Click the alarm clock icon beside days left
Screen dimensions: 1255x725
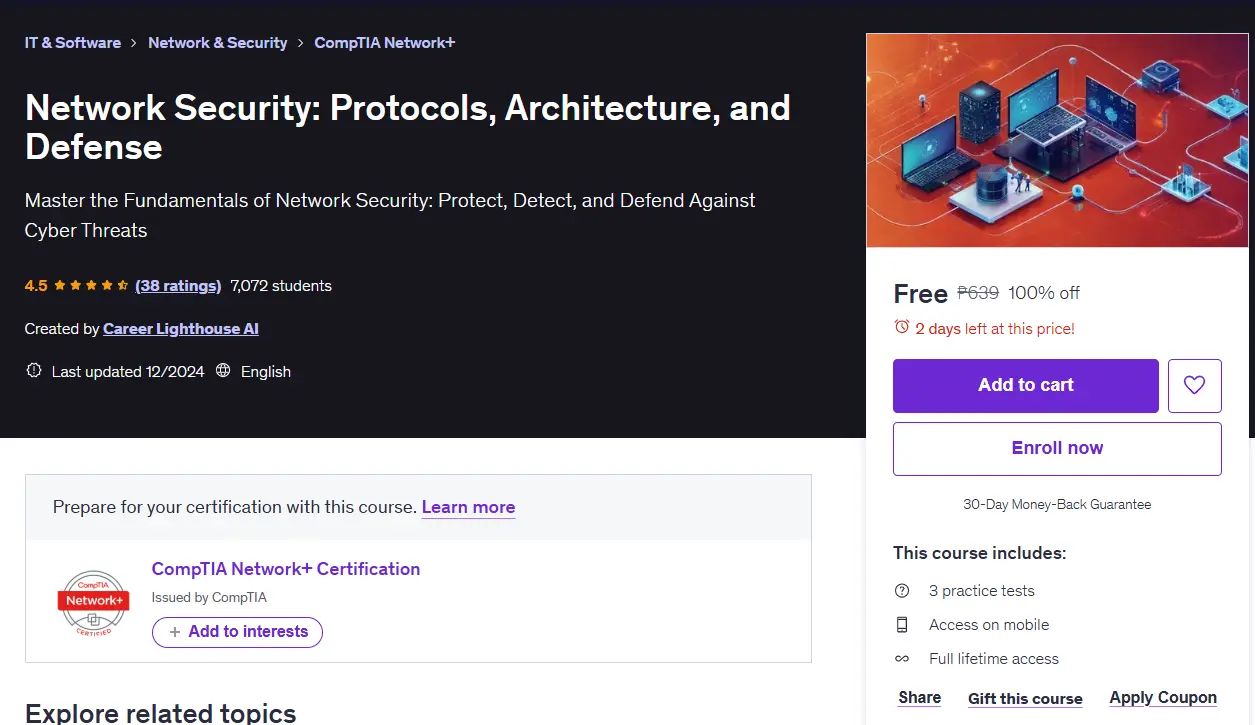(x=902, y=327)
